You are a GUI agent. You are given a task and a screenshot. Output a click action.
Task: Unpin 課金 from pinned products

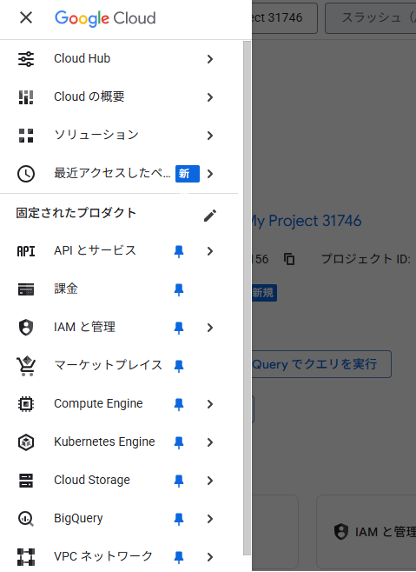click(x=179, y=290)
